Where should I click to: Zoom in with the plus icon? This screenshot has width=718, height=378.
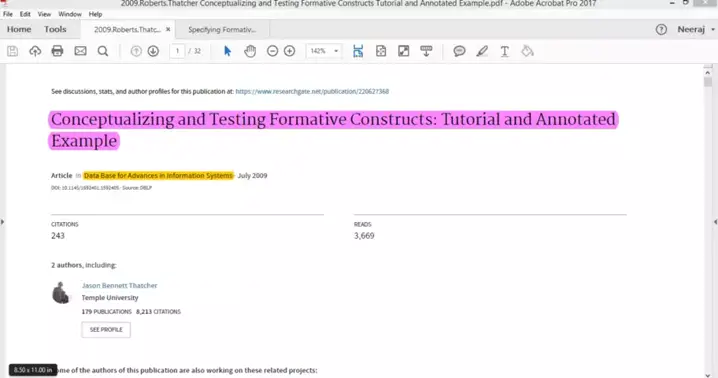(x=289, y=51)
